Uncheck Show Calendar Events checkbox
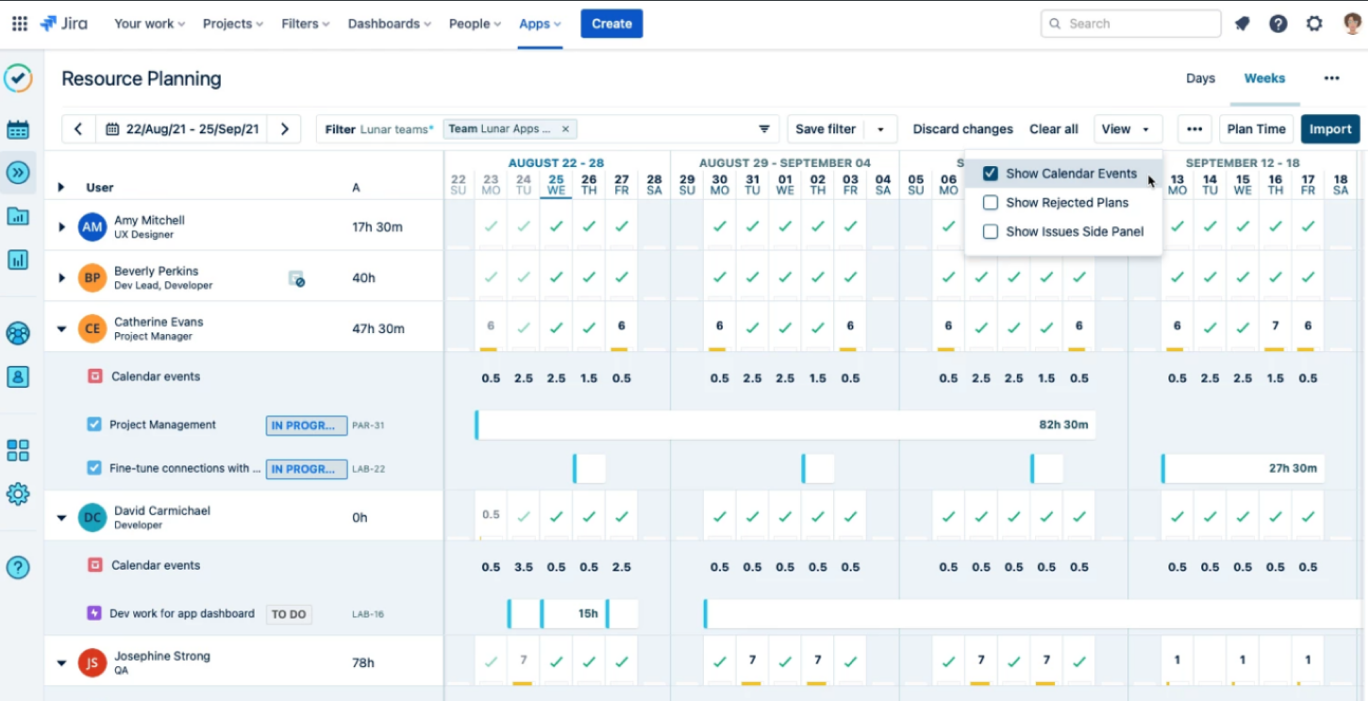Screen dimensions: 1368x701 coord(990,174)
